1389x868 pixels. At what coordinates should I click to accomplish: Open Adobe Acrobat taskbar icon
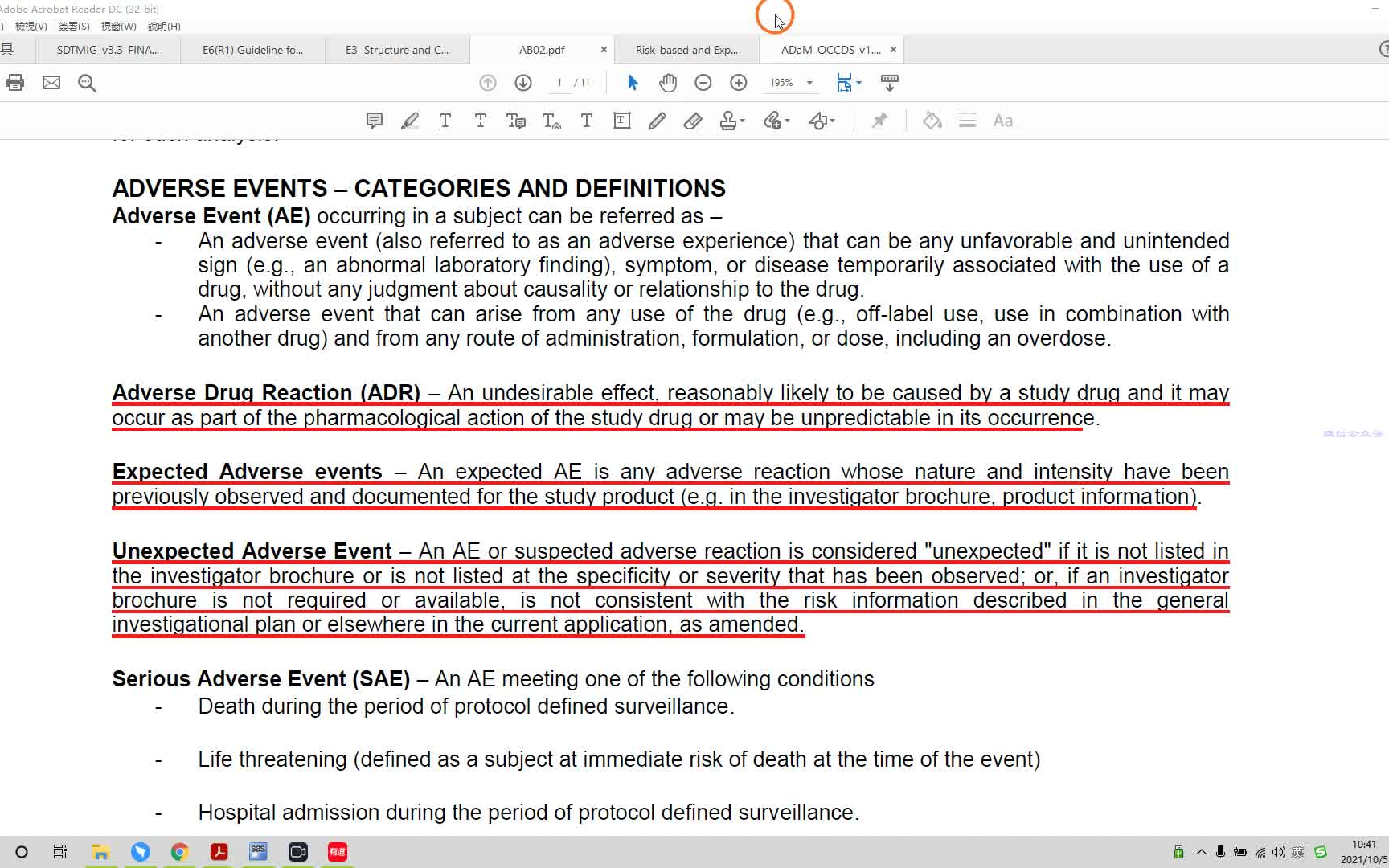pos(219,852)
